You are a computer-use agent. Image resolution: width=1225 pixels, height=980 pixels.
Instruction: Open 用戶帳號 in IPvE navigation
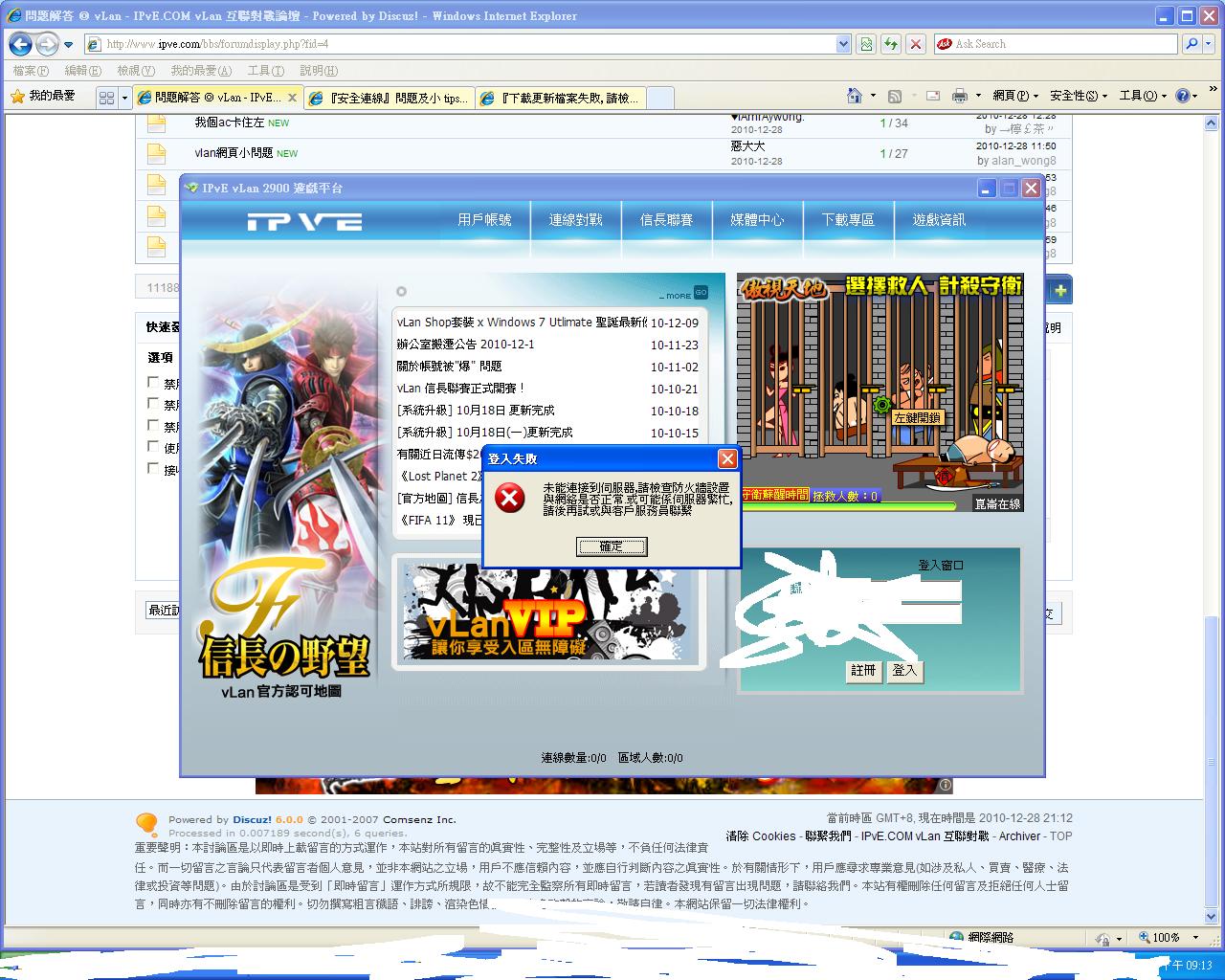click(484, 220)
